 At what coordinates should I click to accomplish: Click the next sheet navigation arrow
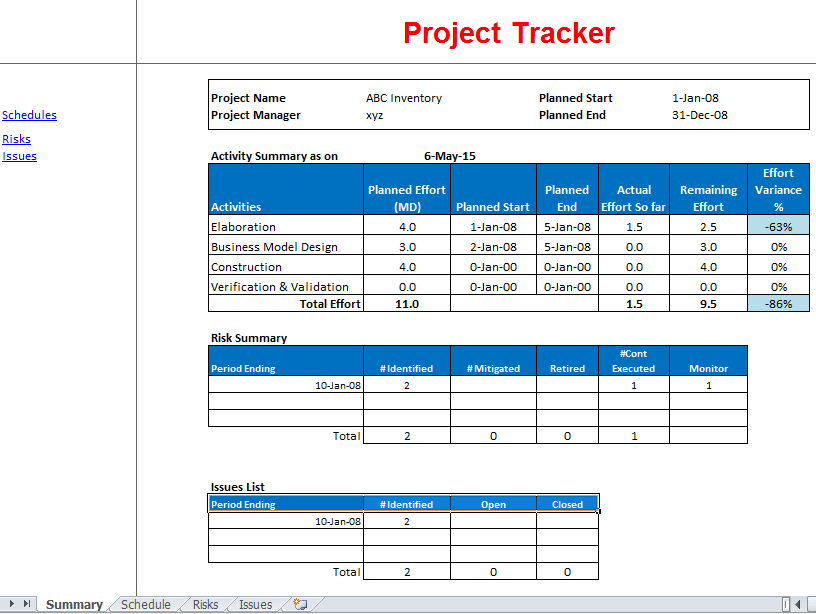11,604
